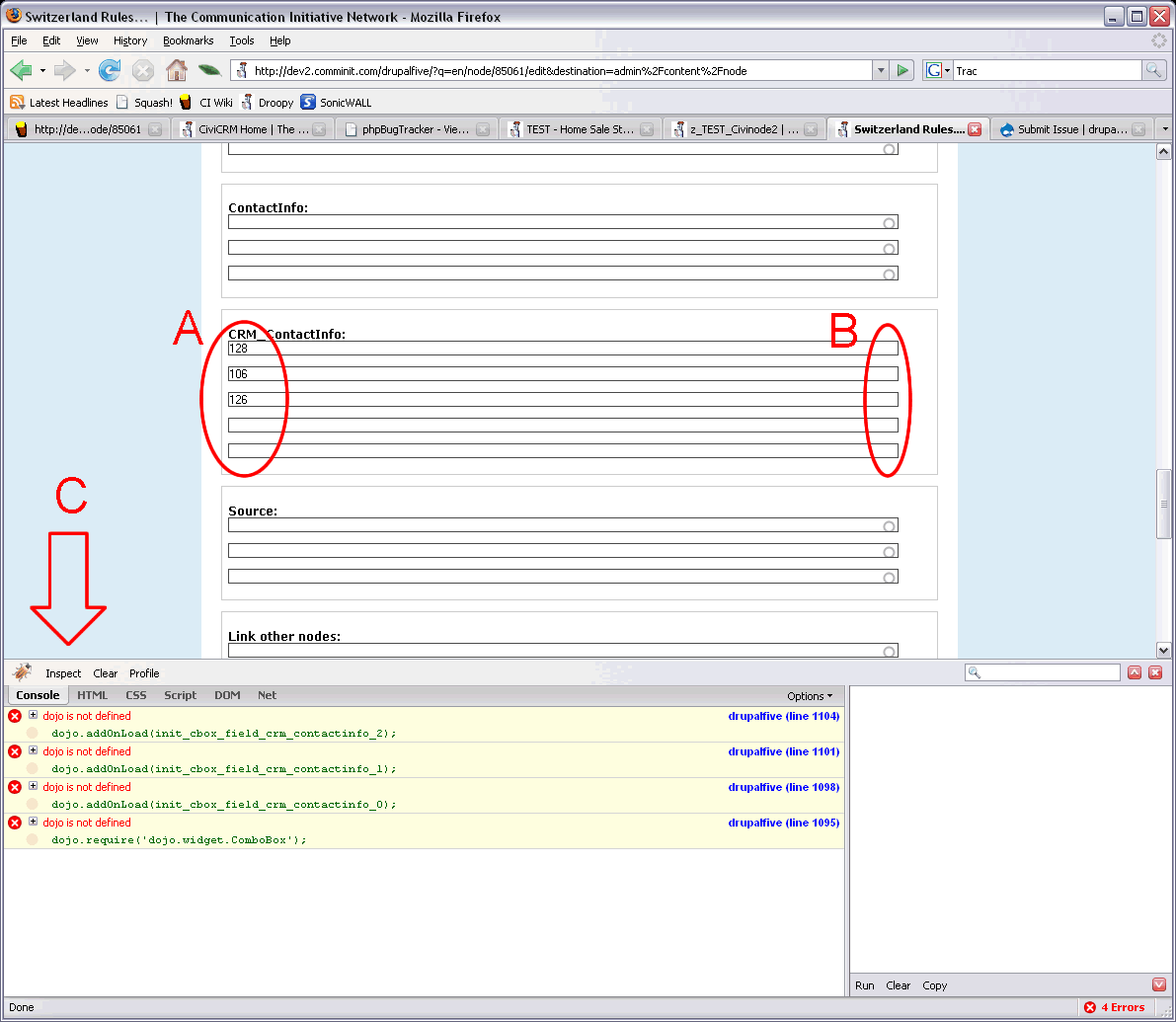Image resolution: width=1176 pixels, height=1022 pixels.
Task: Switch to TEST - Home Sale tab
Action: (581, 129)
